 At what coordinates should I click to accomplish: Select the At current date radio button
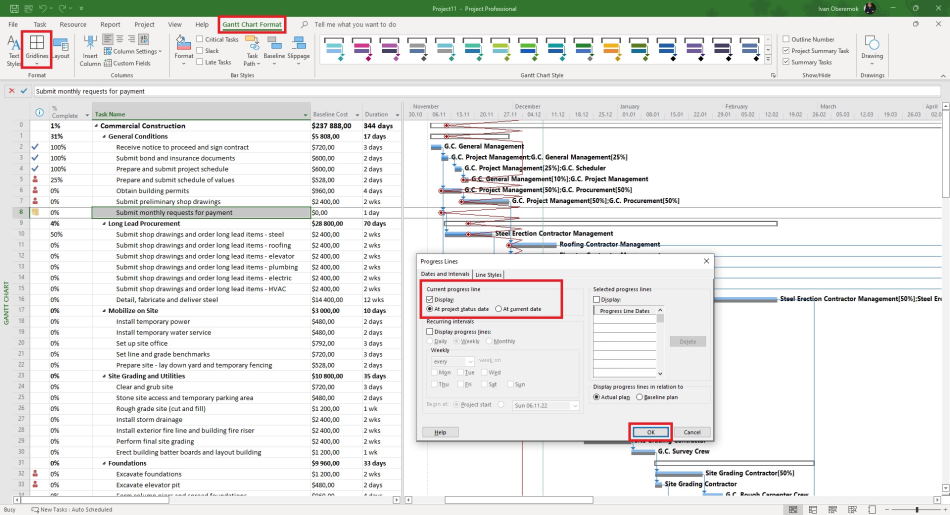click(499, 309)
